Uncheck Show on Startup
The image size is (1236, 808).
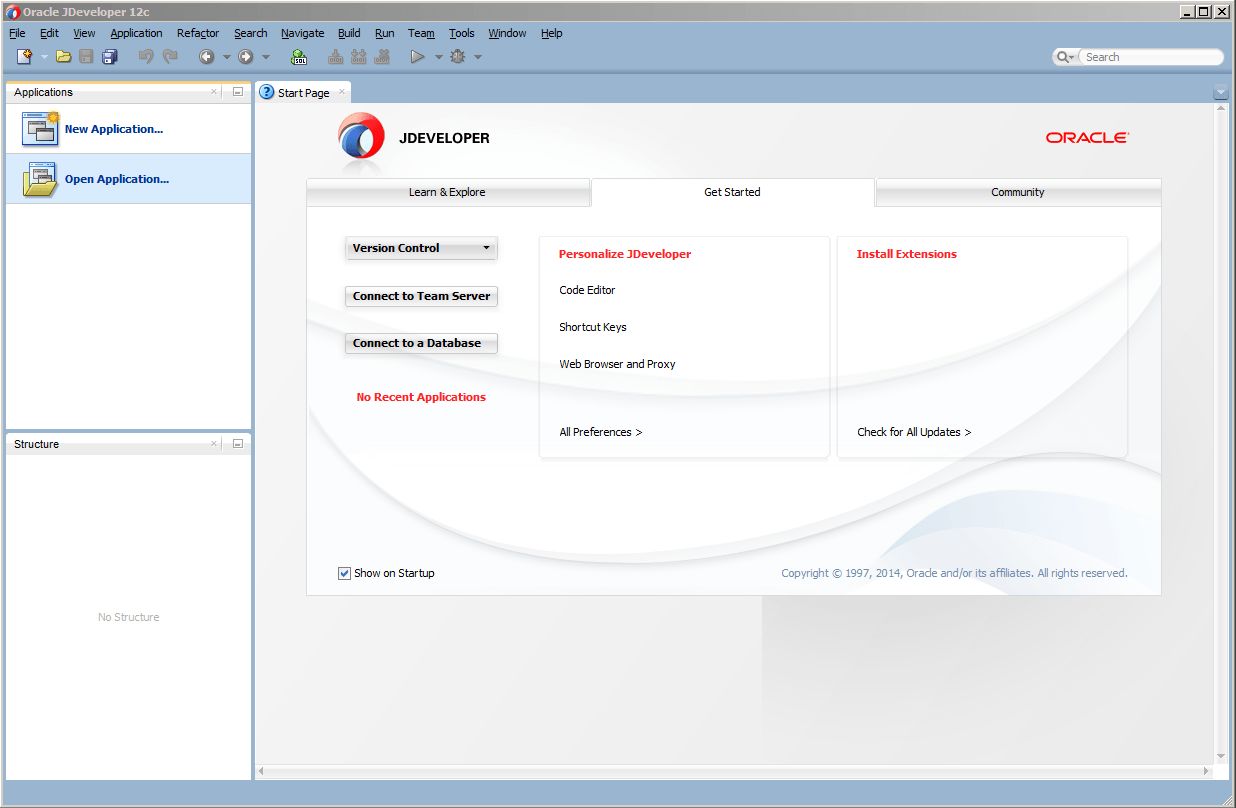343,572
